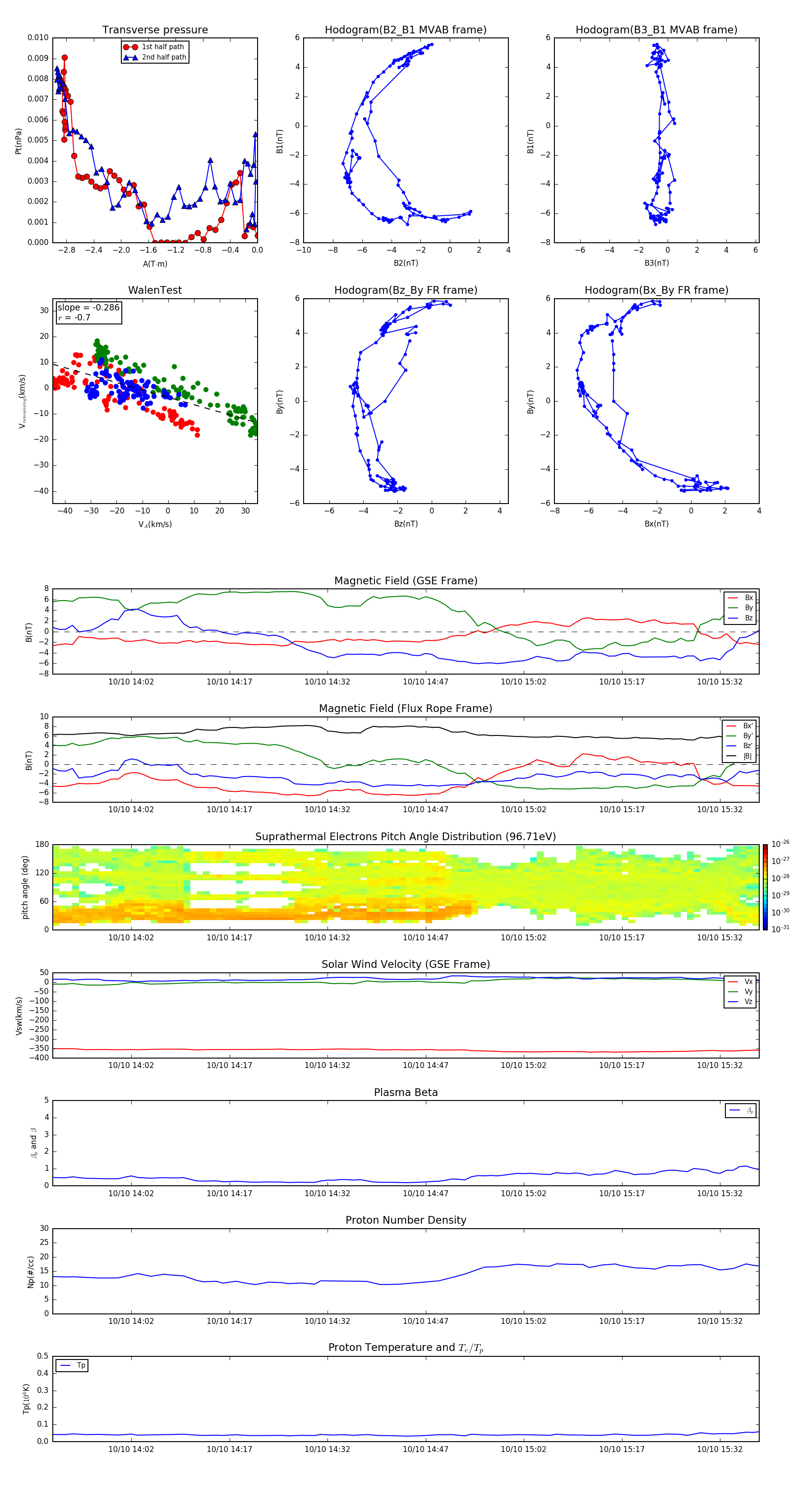Image resolution: width=812 pixels, height=1489 pixels.
Task: Click the 'Hodogram(Bx_By FR frame)' title
Action: coord(656,290)
